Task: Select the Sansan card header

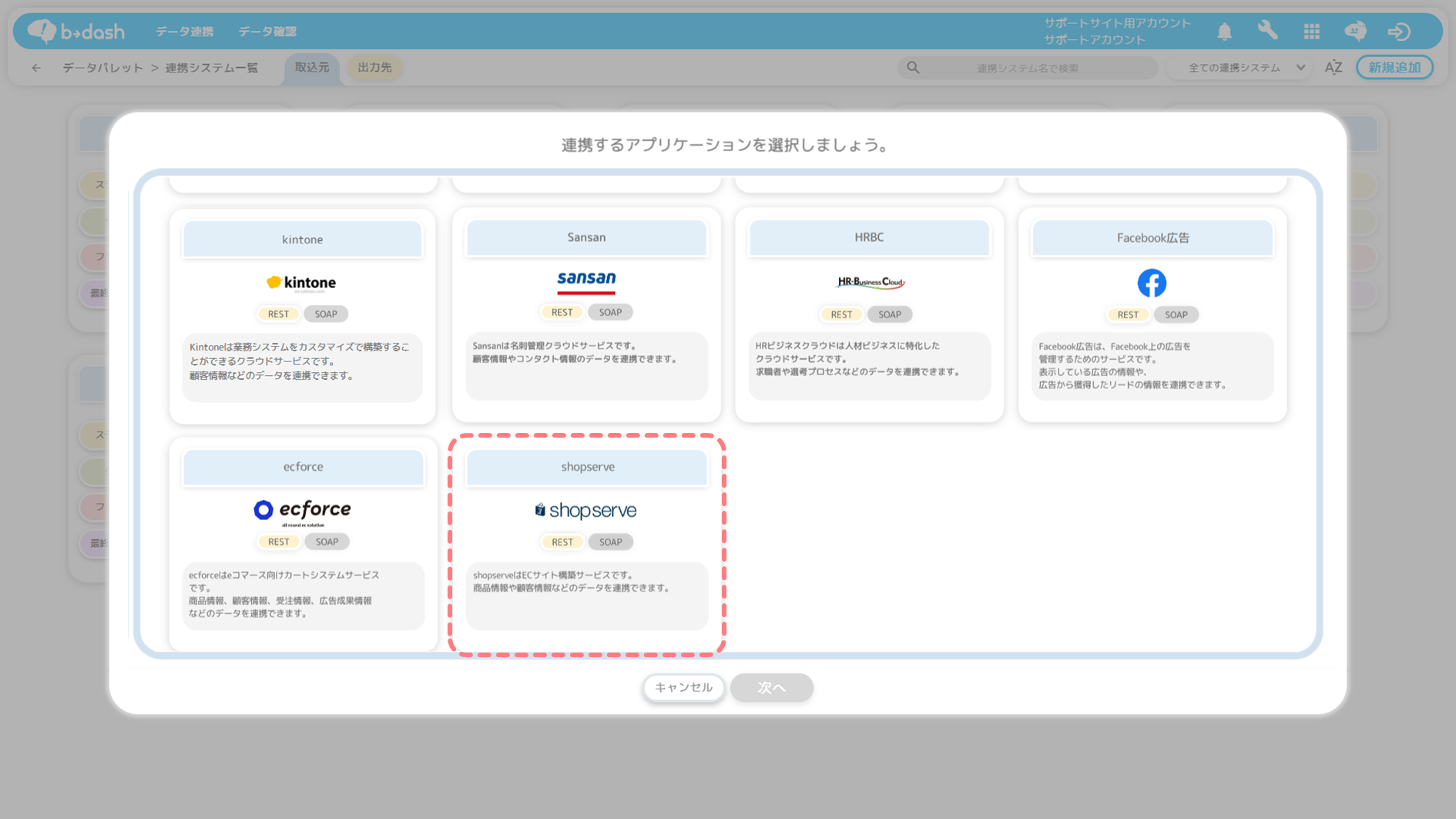Action: click(x=586, y=237)
